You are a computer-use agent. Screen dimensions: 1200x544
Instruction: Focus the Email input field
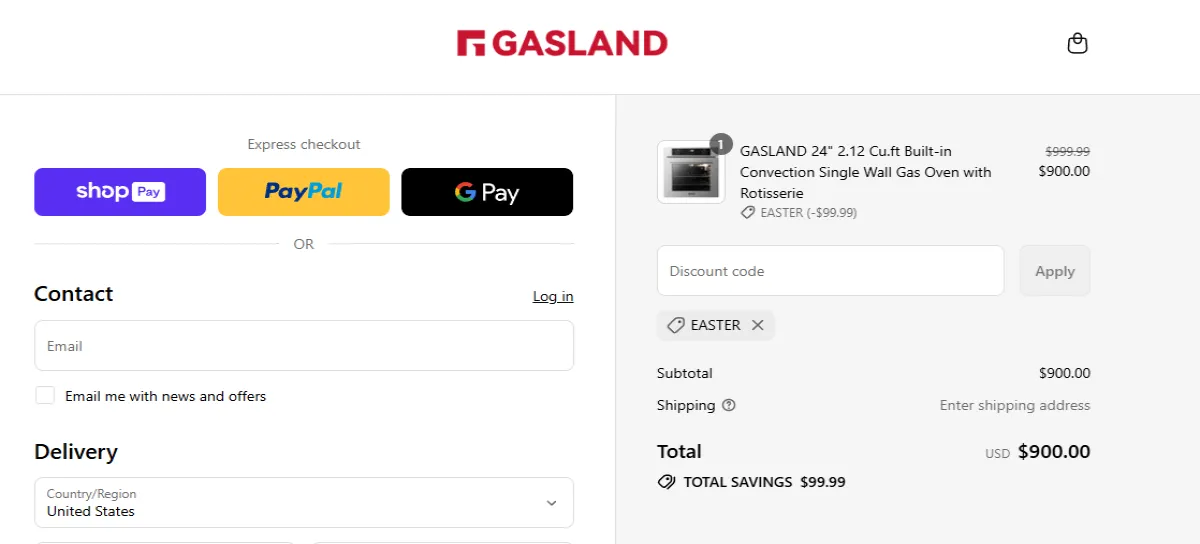[x=303, y=346]
